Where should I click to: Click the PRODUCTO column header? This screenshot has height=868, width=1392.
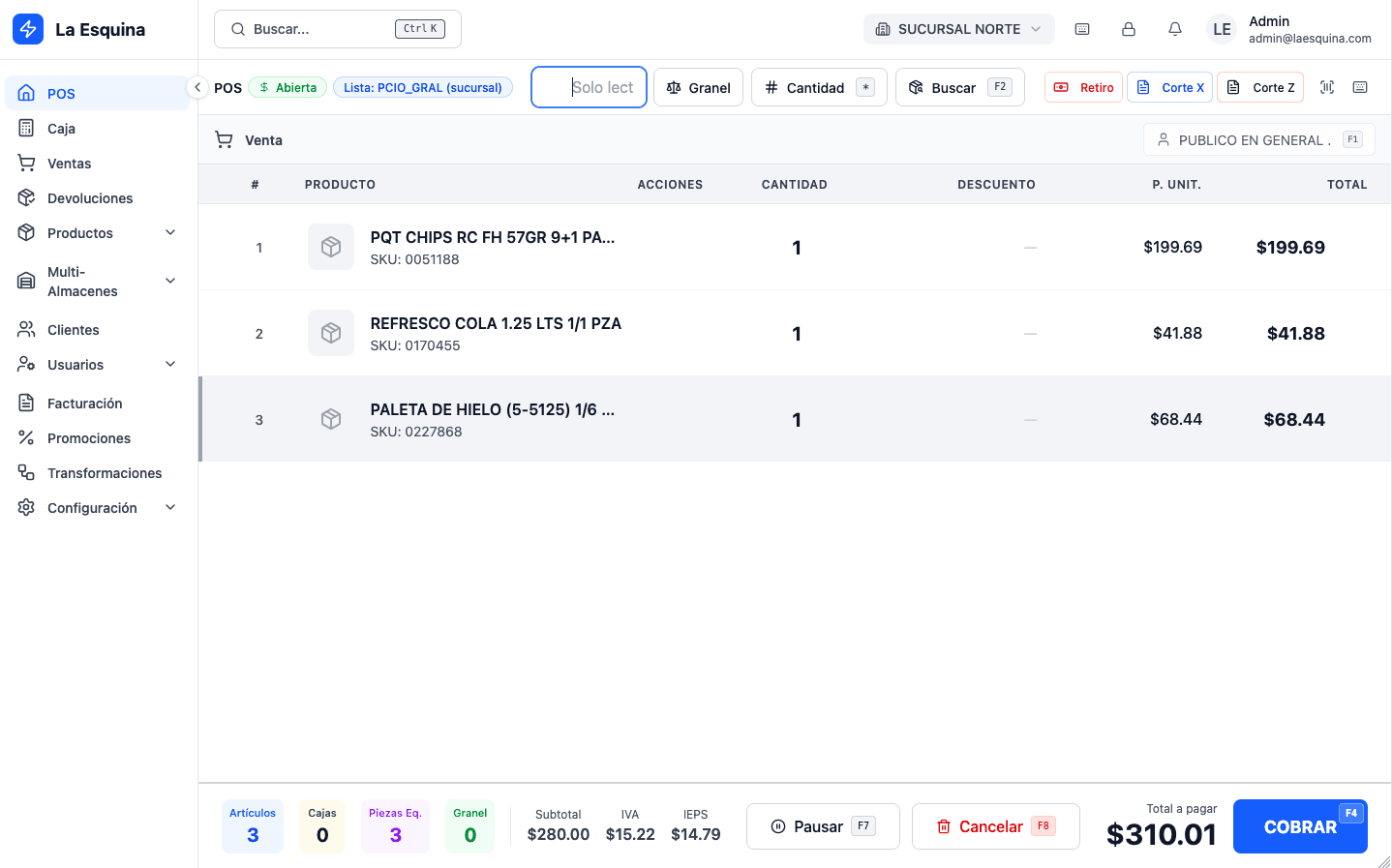pos(340,184)
